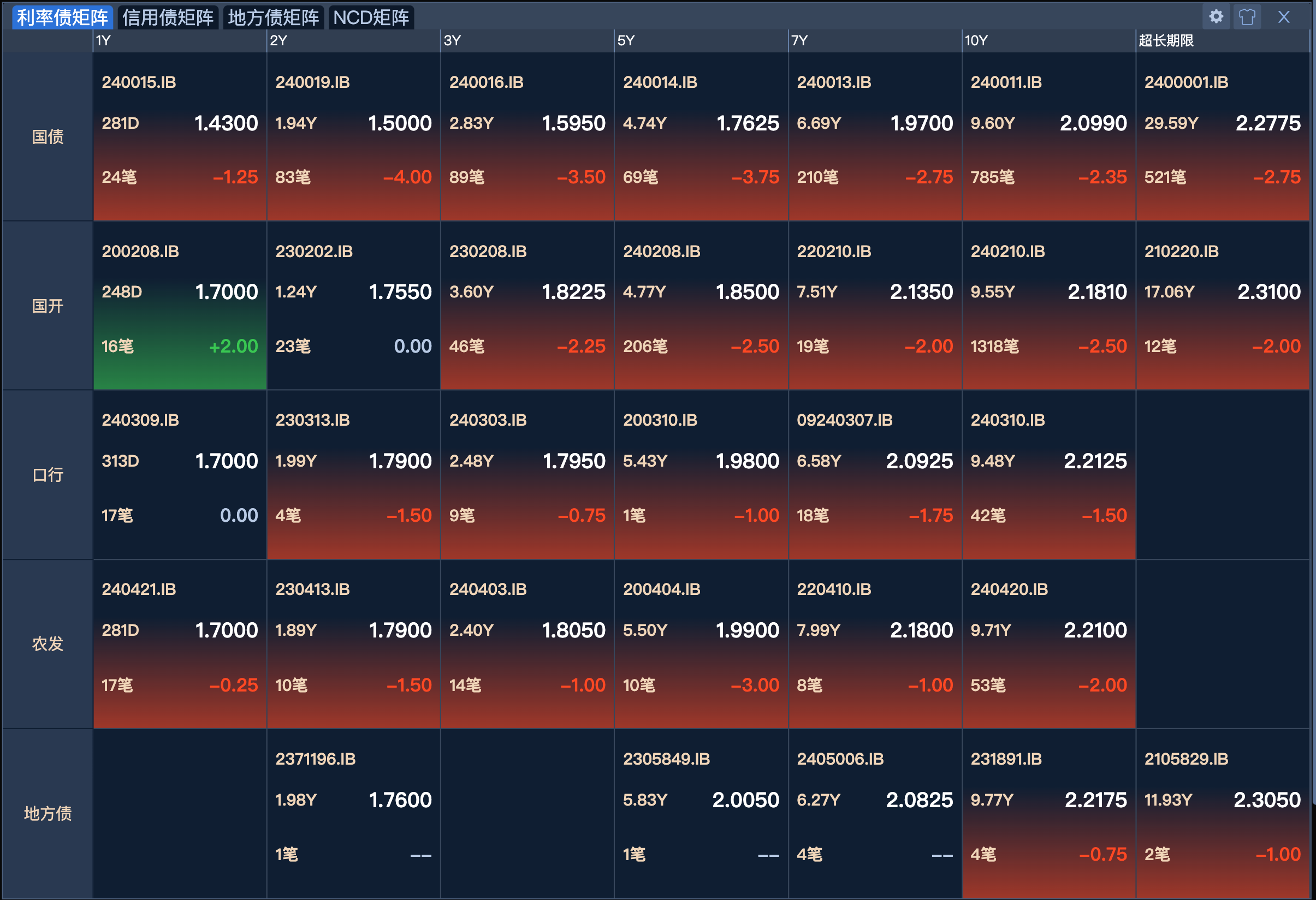
Task: Open bond 2371196.IB in 地方债 row
Action: tap(316, 759)
